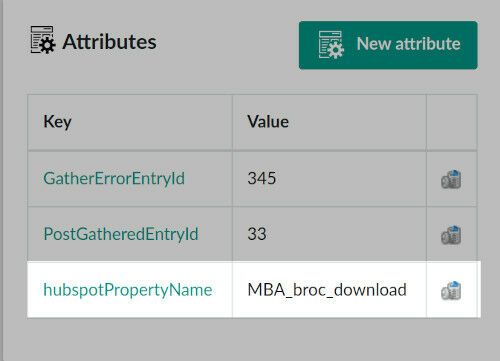500x361 pixels.
Task: Click the Value column header
Action: [329, 122]
